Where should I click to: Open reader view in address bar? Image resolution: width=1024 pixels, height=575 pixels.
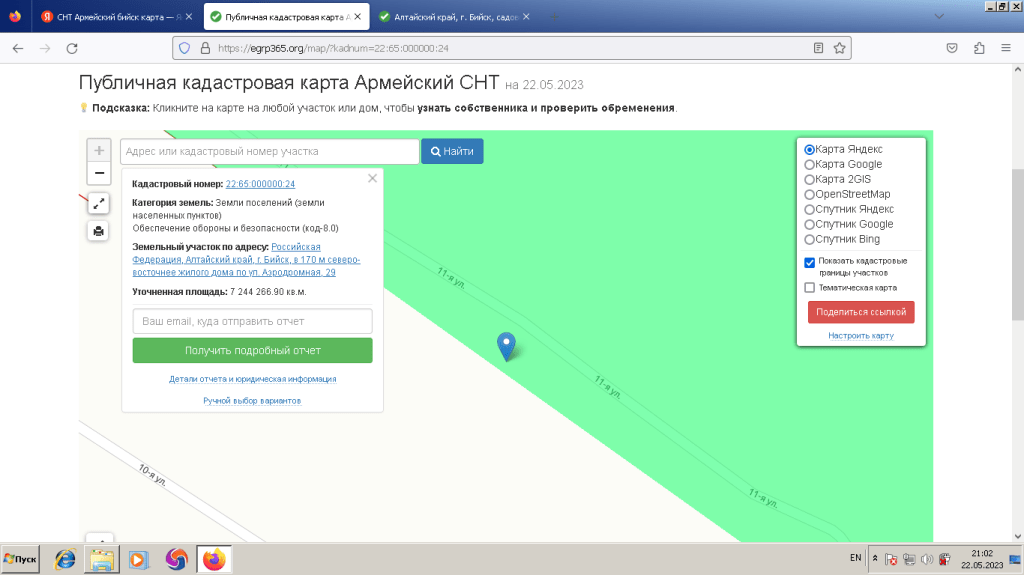818,48
